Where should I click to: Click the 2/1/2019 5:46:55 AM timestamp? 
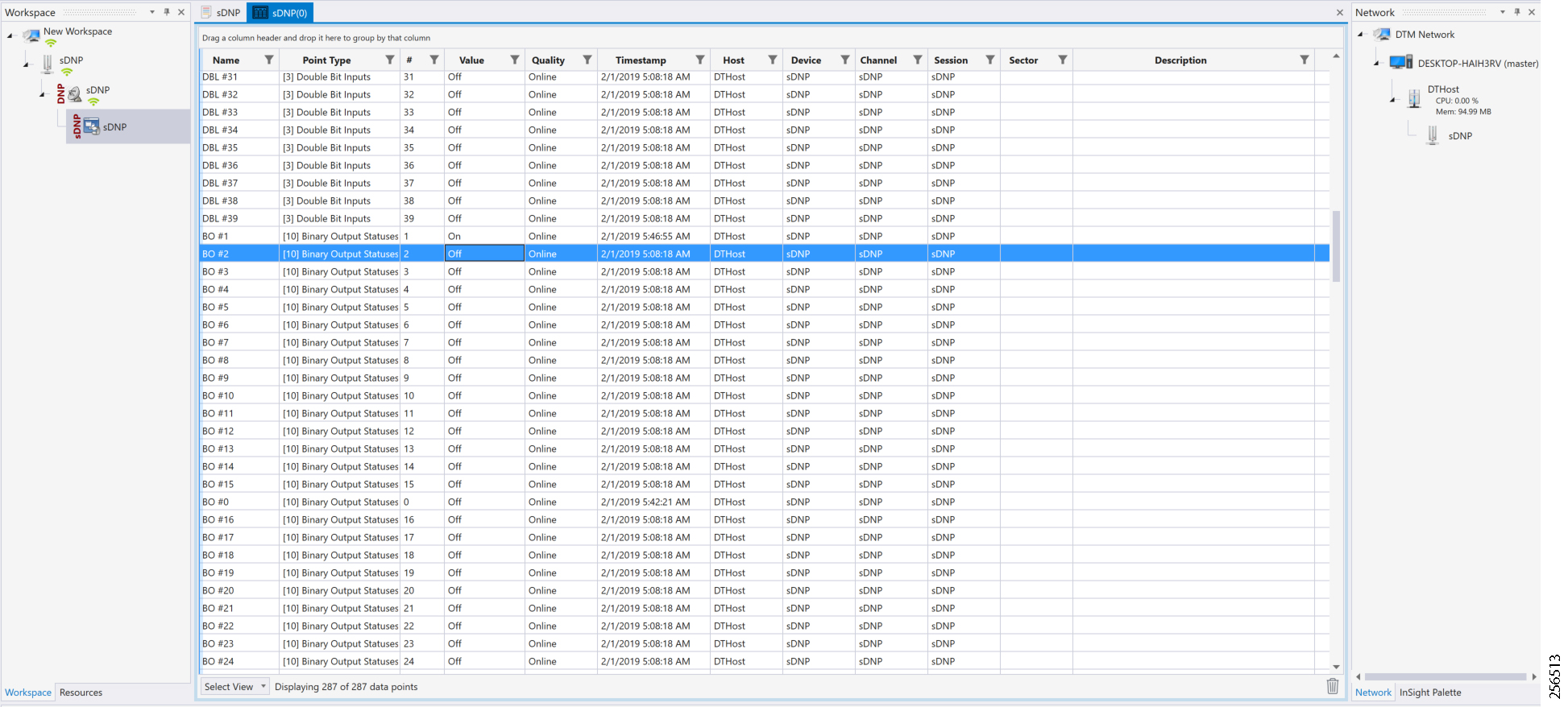click(x=645, y=236)
